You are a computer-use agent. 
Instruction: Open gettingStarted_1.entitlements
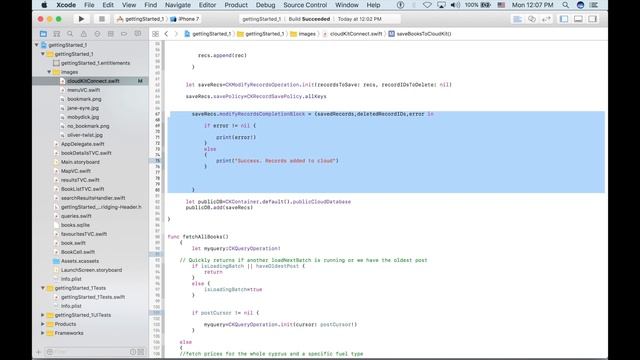coord(95,63)
